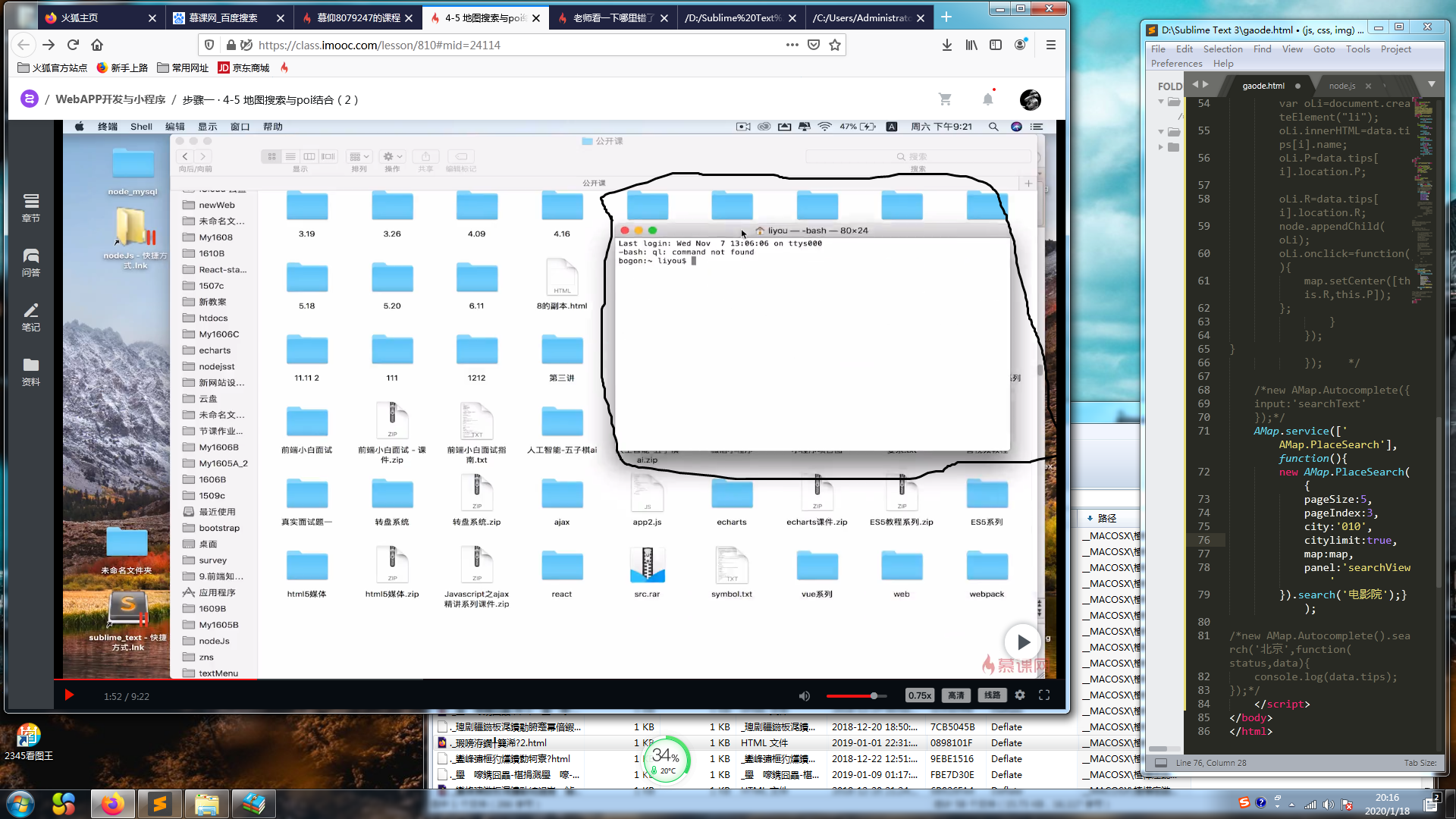The height and width of the screenshot is (819, 1456).
Task: Open imooc notifications bell
Action: 988,99
